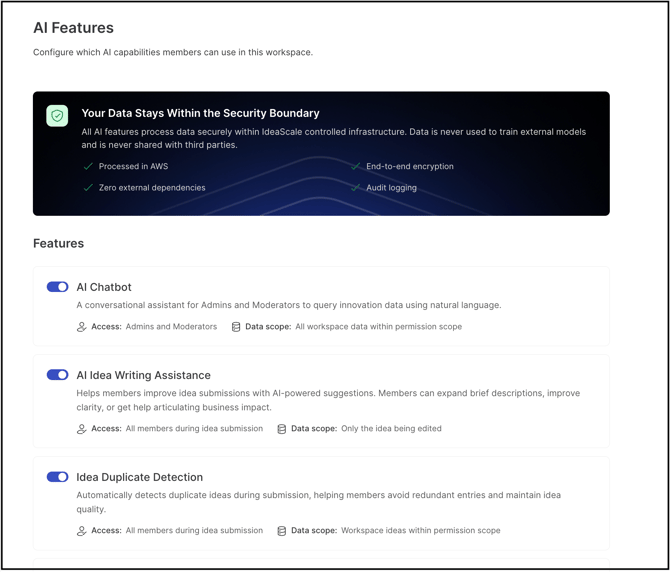670x572 pixels.
Task: Click the Access person icon under AI Chatbot
Action: [x=81, y=327]
